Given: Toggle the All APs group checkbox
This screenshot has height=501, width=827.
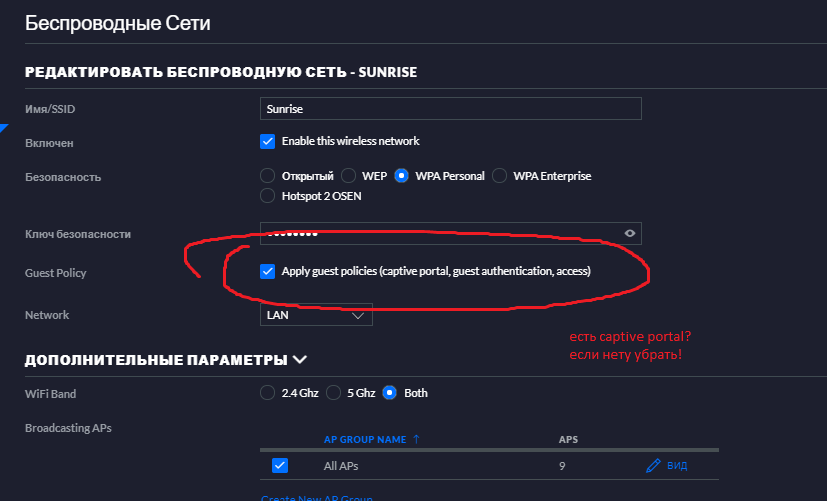Looking at the screenshot, I should [280, 466].
